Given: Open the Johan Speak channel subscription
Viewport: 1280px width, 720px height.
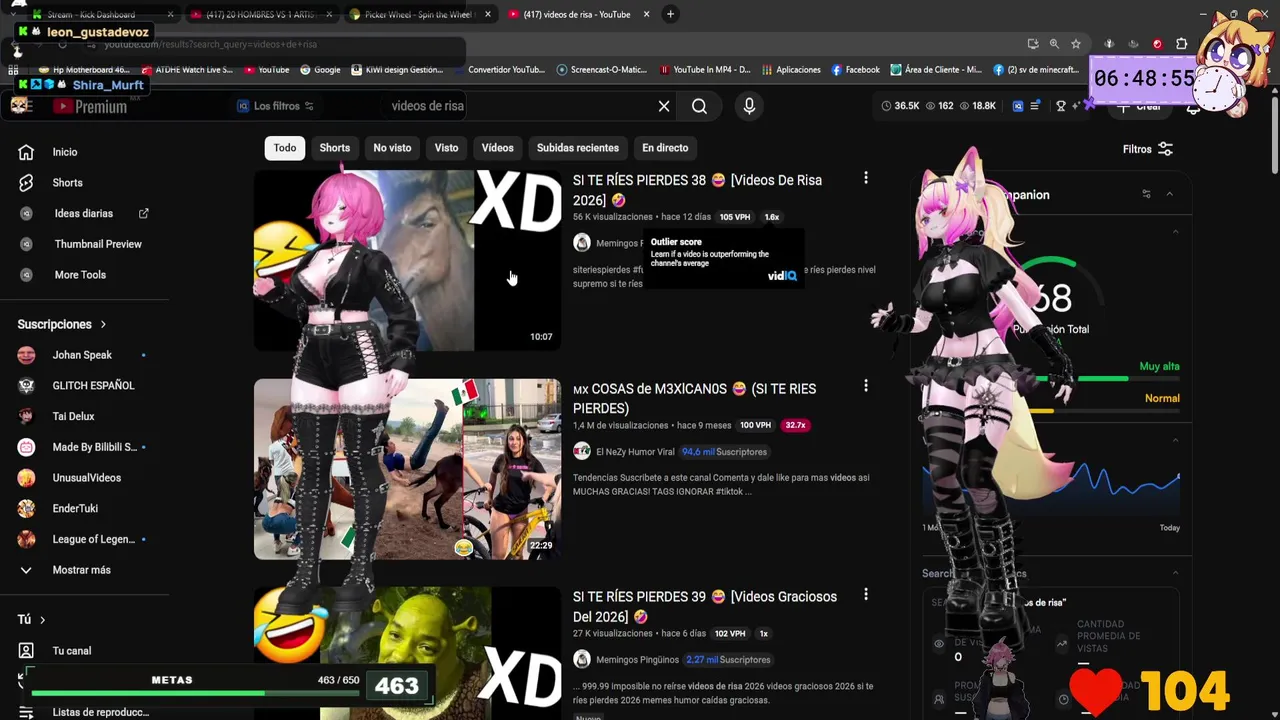Looking at the screenshot, I should [82, 355].
